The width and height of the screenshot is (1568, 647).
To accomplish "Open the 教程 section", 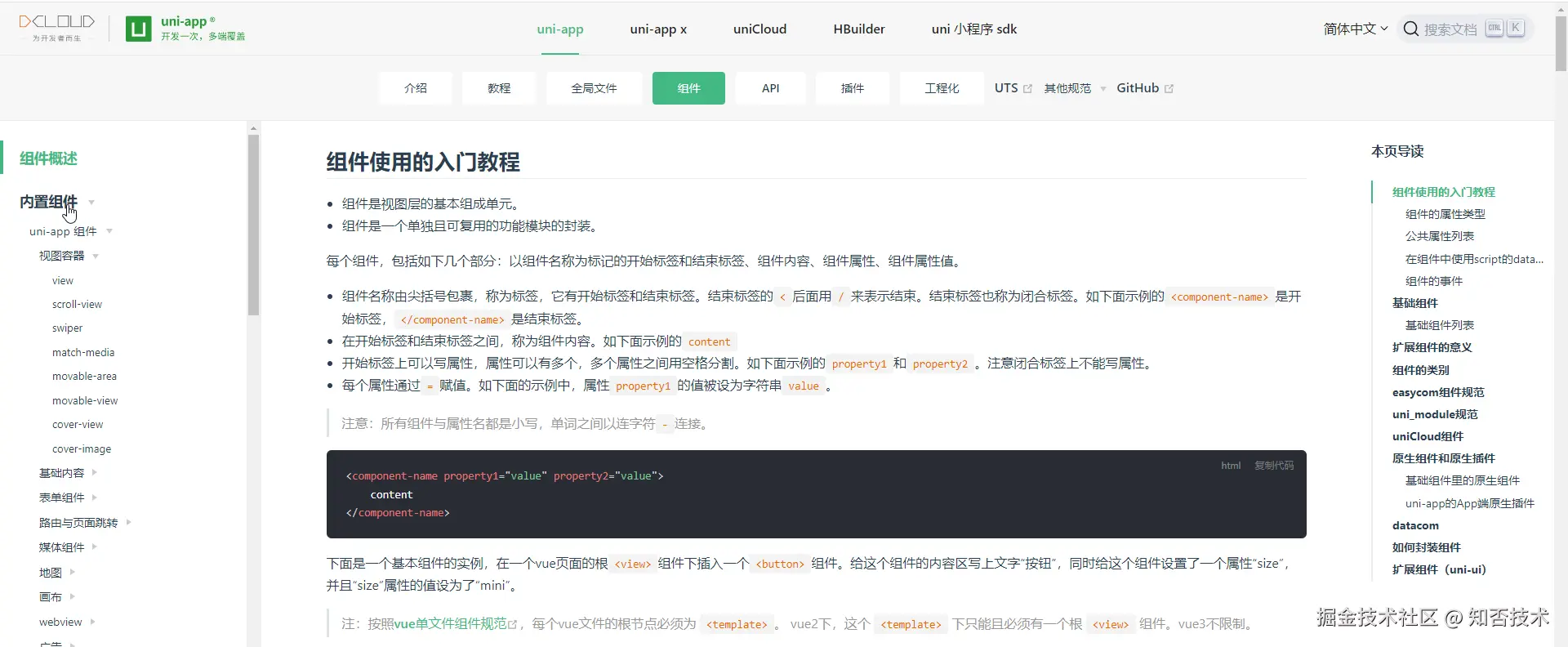I will [499, 88].
